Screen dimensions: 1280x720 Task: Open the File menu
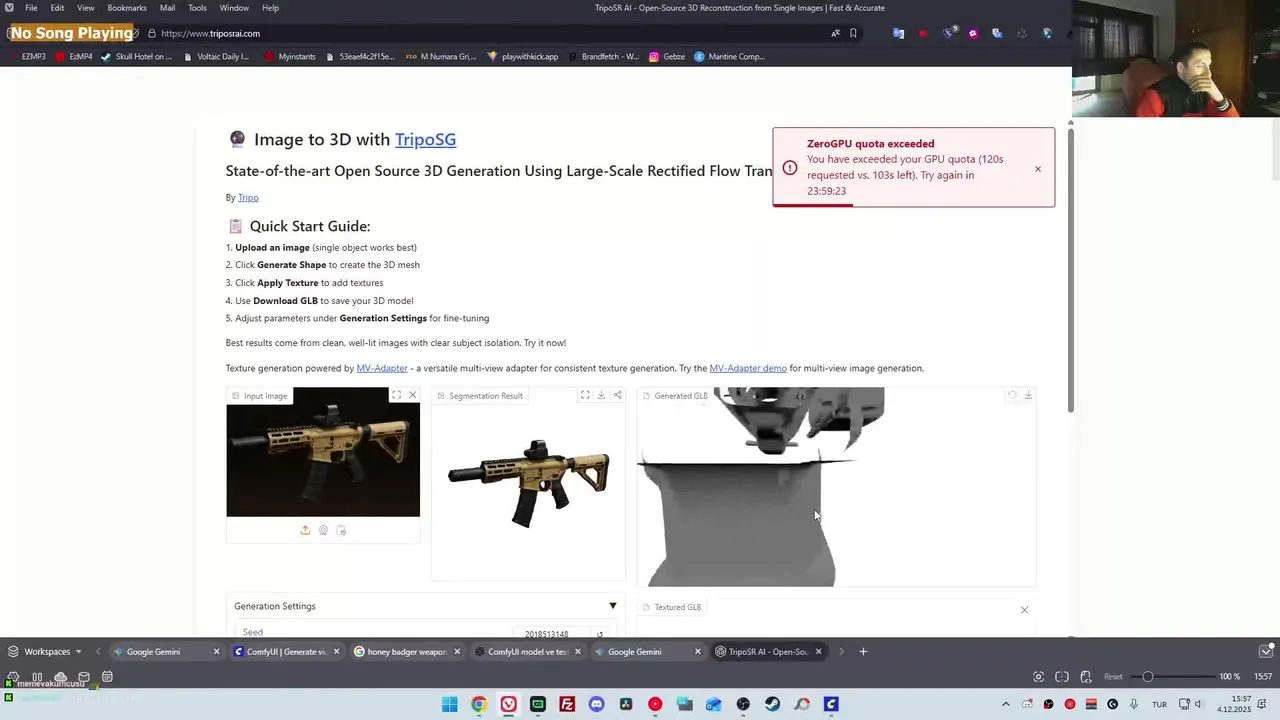click(x=32, y=8)
